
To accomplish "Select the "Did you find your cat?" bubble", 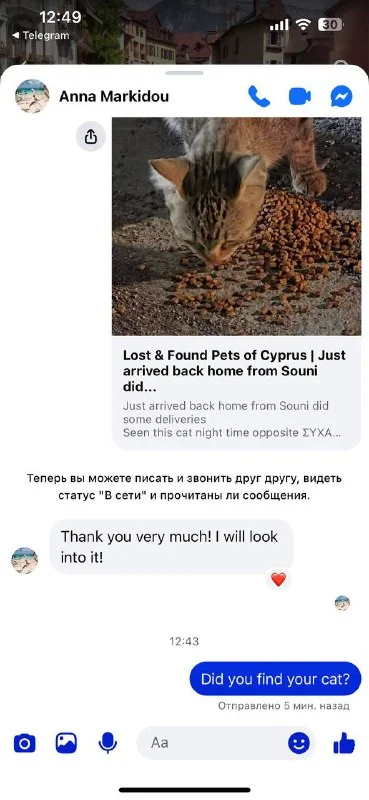I will click(276, 679).
